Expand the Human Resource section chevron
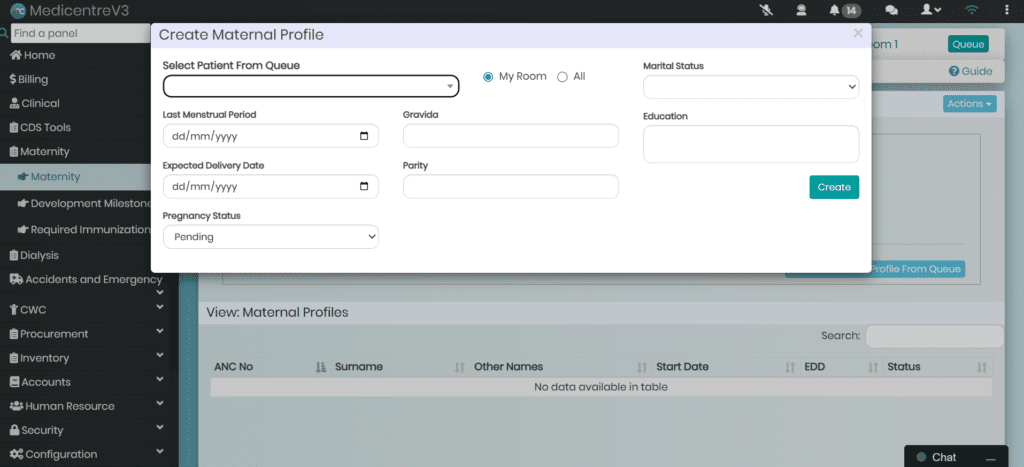 pos(160,404)
